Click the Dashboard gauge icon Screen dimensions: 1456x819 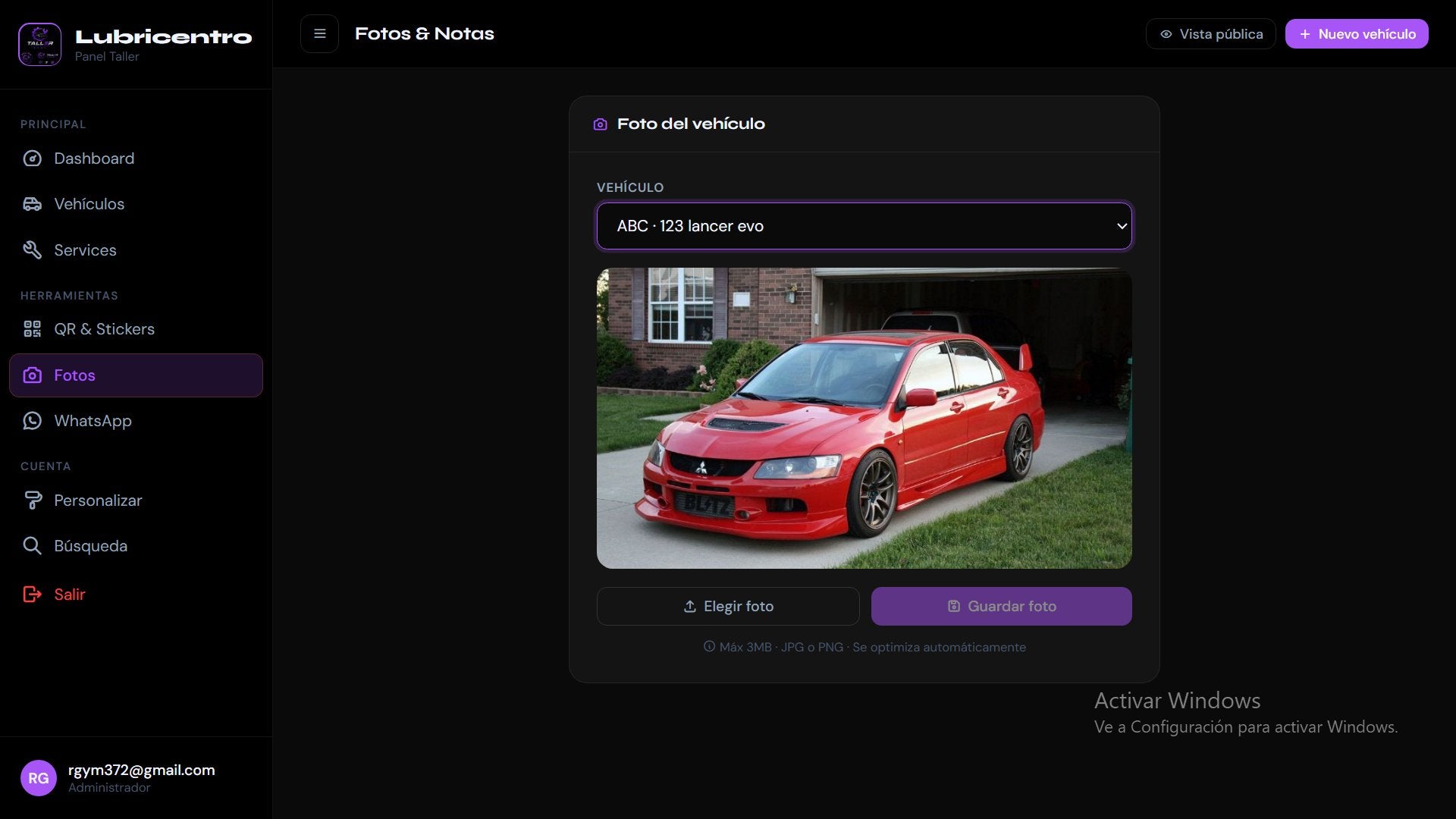32,158
